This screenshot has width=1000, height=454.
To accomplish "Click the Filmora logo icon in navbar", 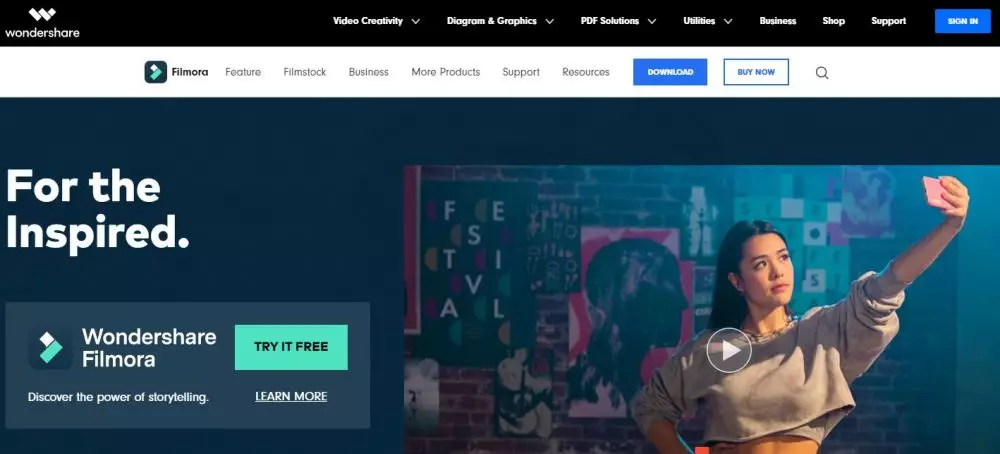I will coord(156,72).
